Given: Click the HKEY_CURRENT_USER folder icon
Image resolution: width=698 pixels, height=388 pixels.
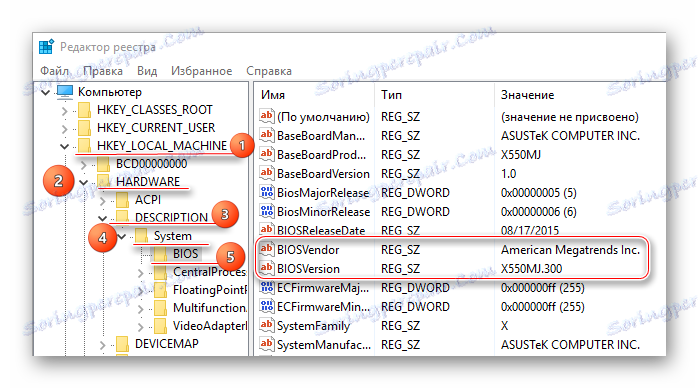Looking at the screenshot, I should click(85, 128).
